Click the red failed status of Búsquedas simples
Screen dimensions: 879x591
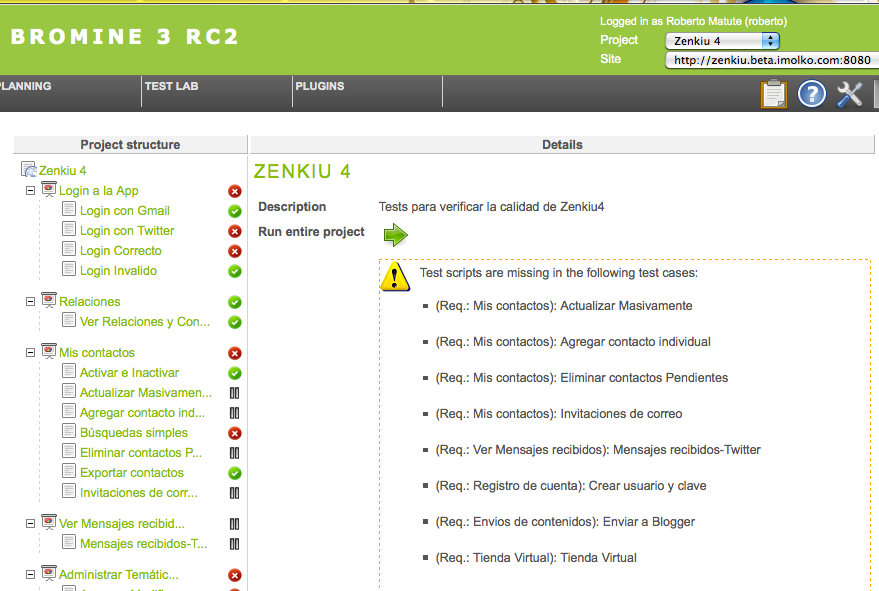(235, 433)
